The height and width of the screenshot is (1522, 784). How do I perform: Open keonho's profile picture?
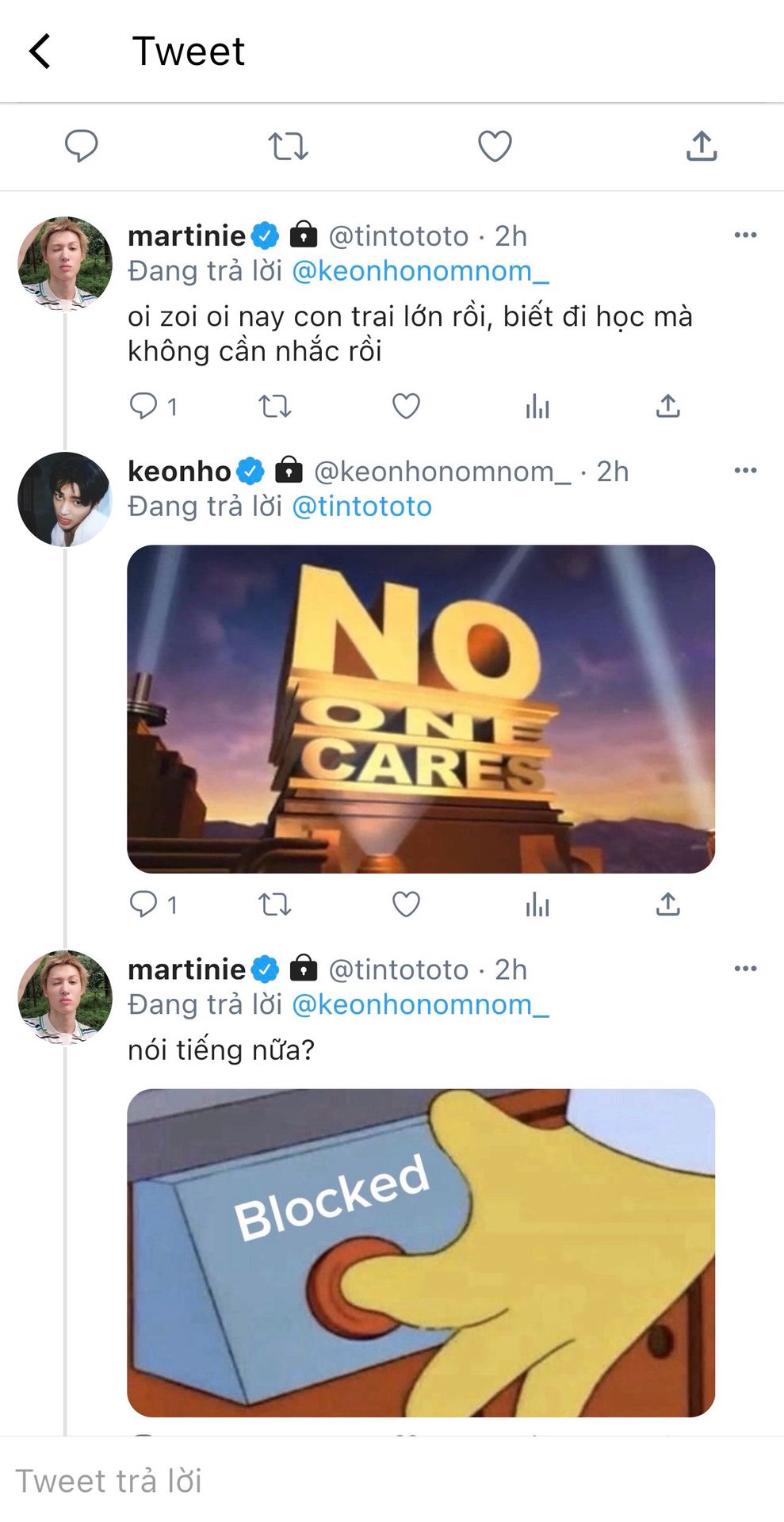pyautogui.click(x=65, y=499)
